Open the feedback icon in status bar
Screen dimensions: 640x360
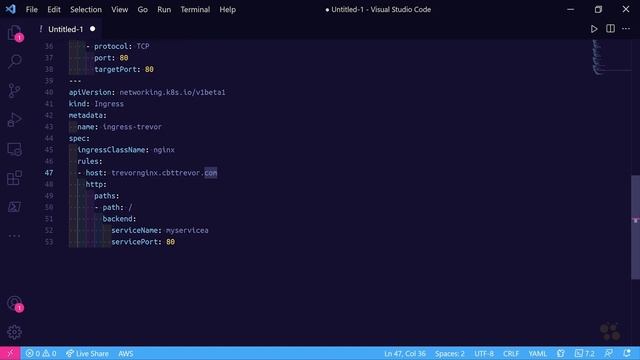click(609, 353)
